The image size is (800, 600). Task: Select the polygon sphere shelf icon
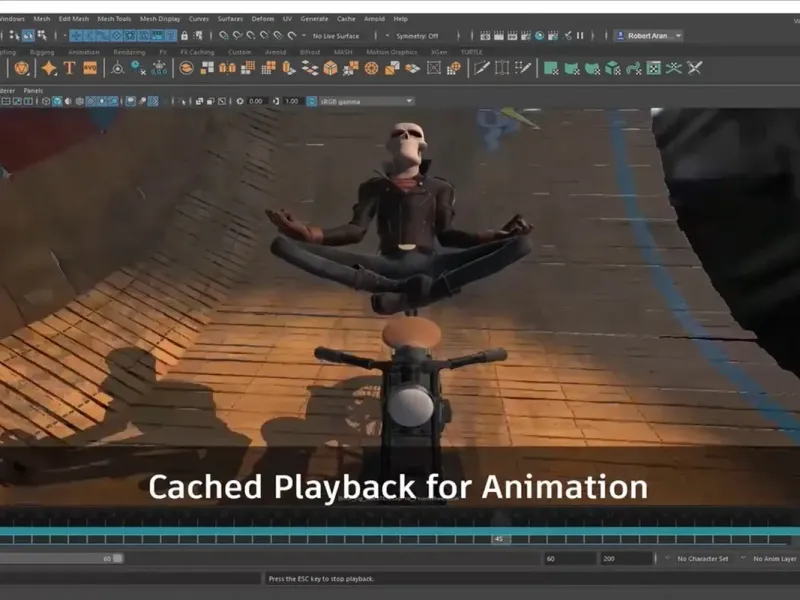[22, 68]
